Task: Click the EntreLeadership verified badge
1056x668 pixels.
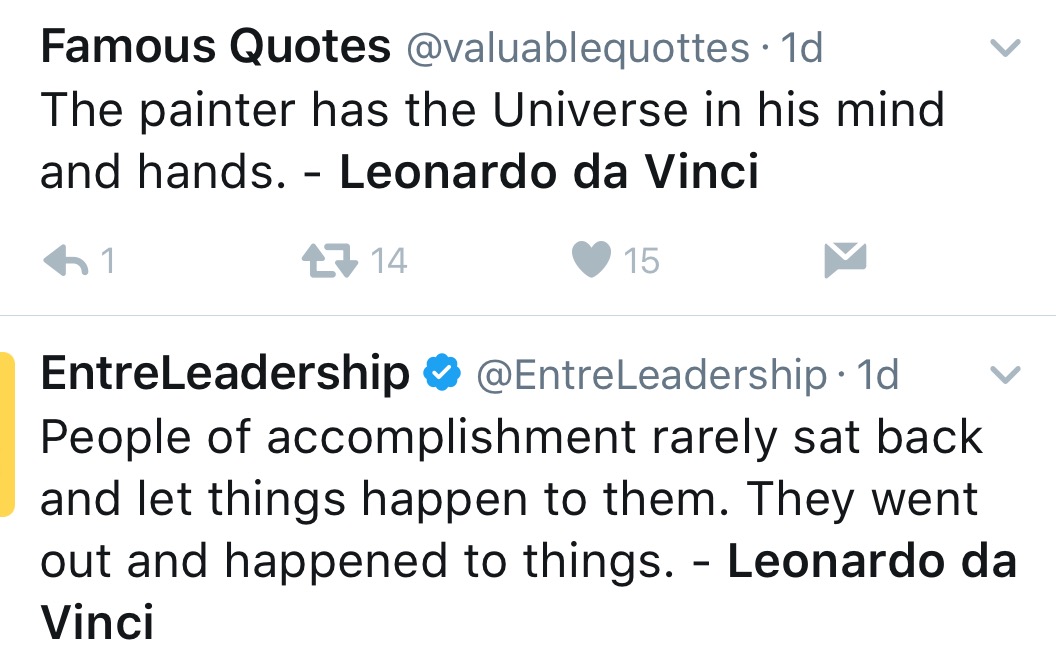Action: pos(442,373)
